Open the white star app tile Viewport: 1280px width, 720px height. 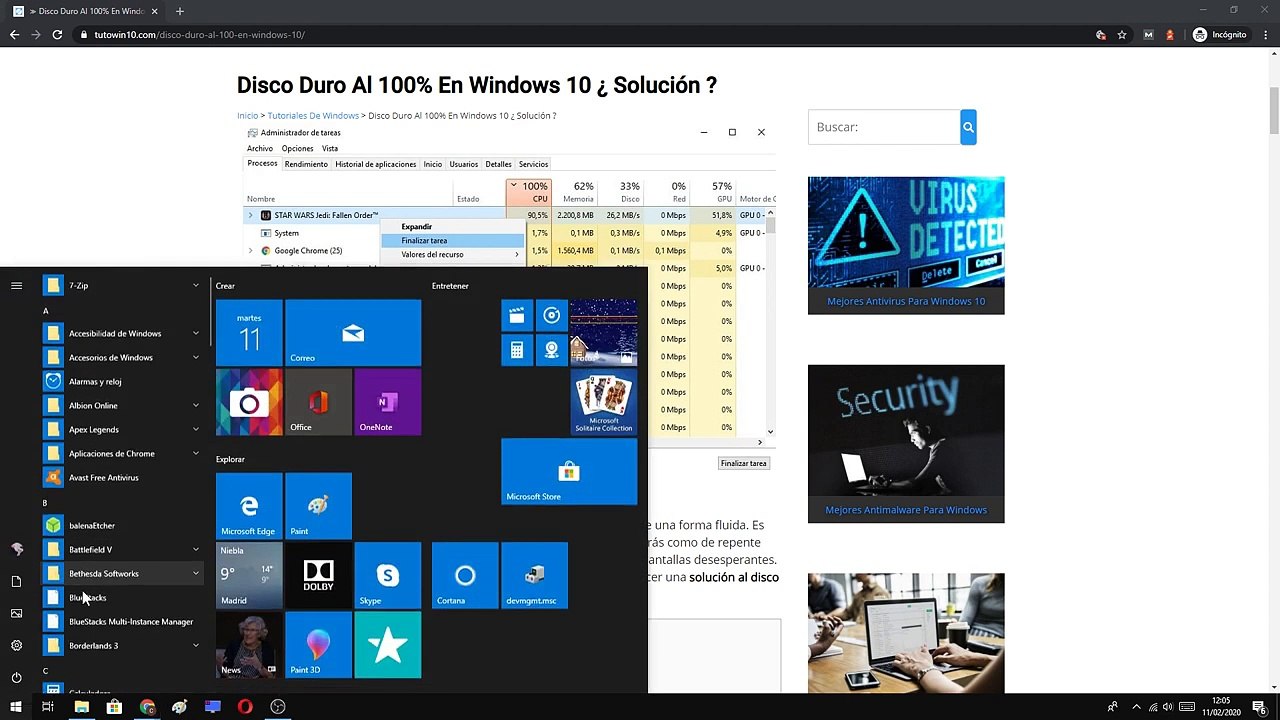tap(387, 644)
